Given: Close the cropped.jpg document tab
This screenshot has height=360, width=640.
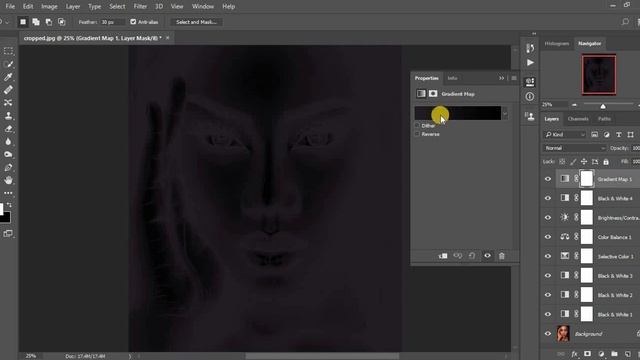Looking at the screenshot, I should pyautogui.click(x=167, y=38).
